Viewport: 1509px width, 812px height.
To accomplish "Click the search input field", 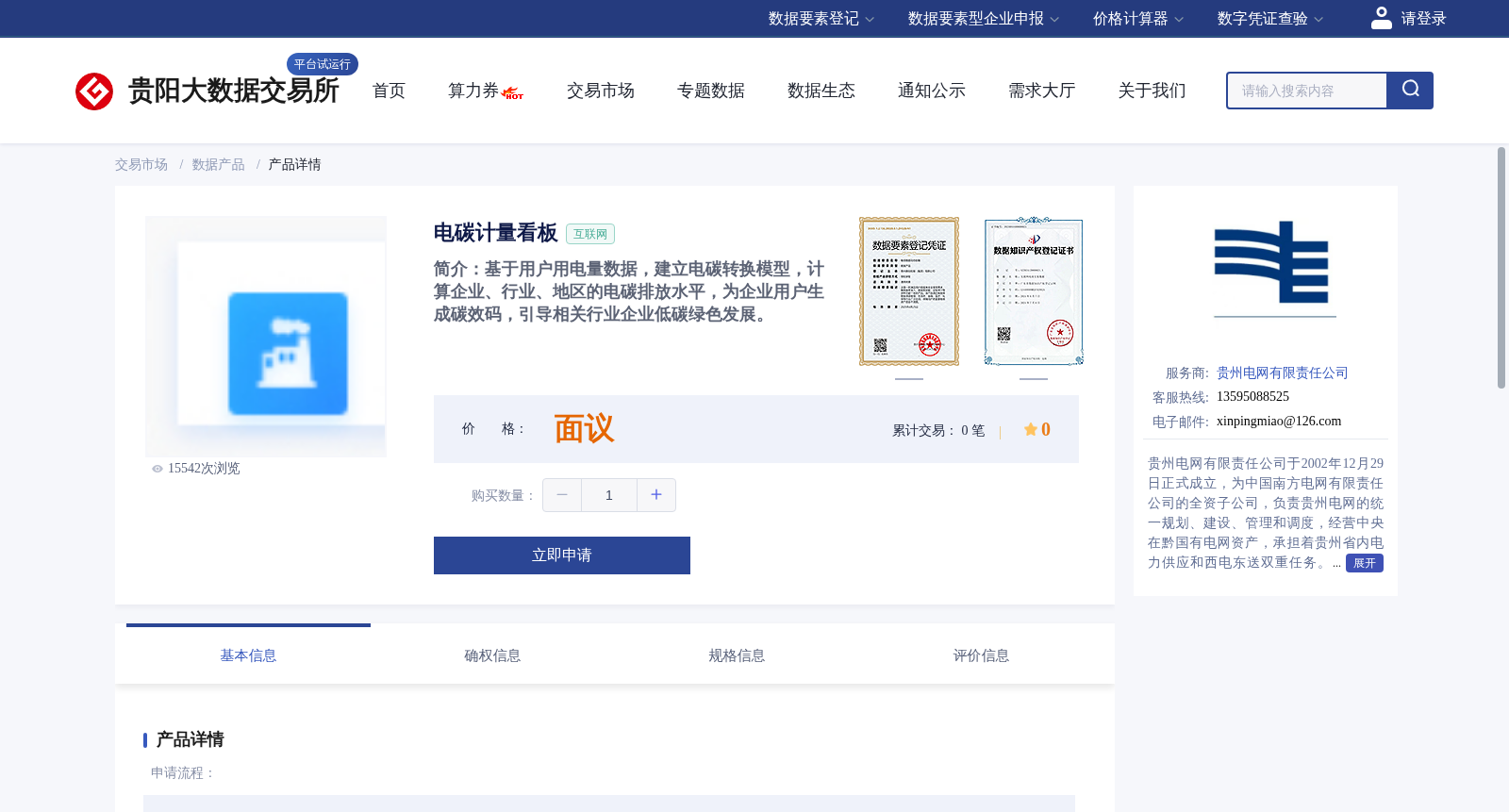I will pos(1307,91).
